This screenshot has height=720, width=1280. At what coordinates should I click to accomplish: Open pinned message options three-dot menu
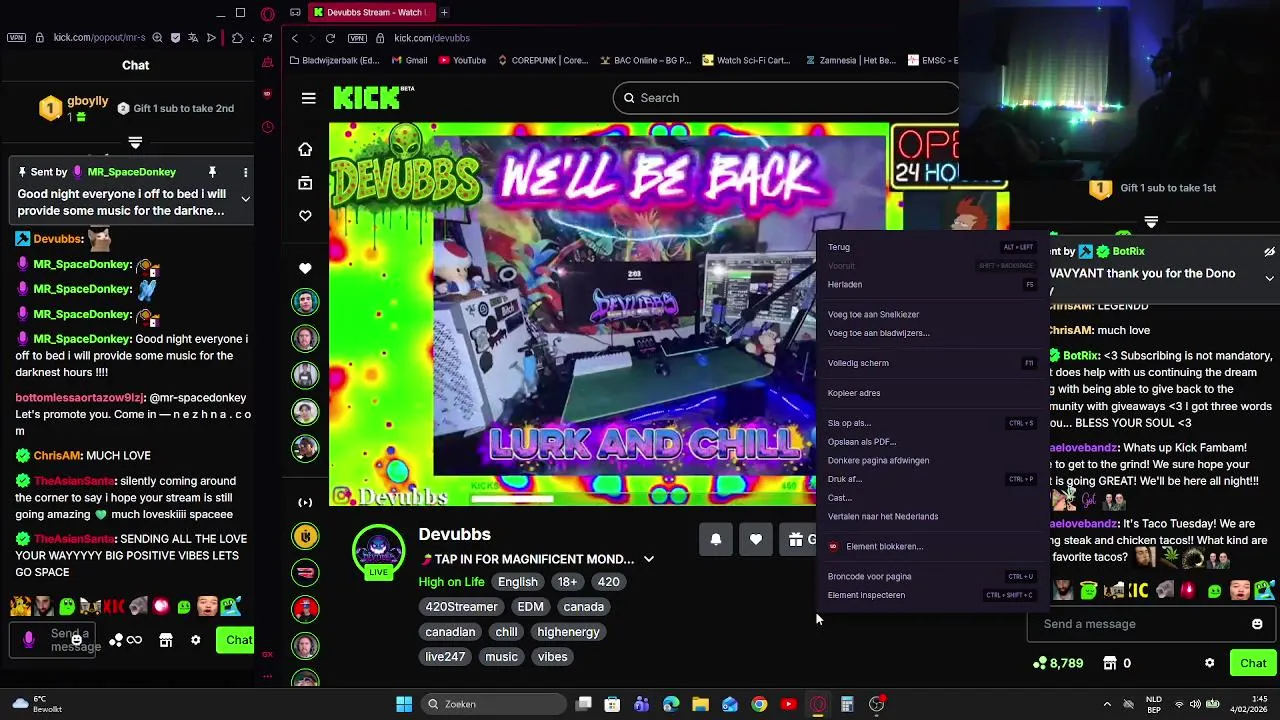(245, 172)
